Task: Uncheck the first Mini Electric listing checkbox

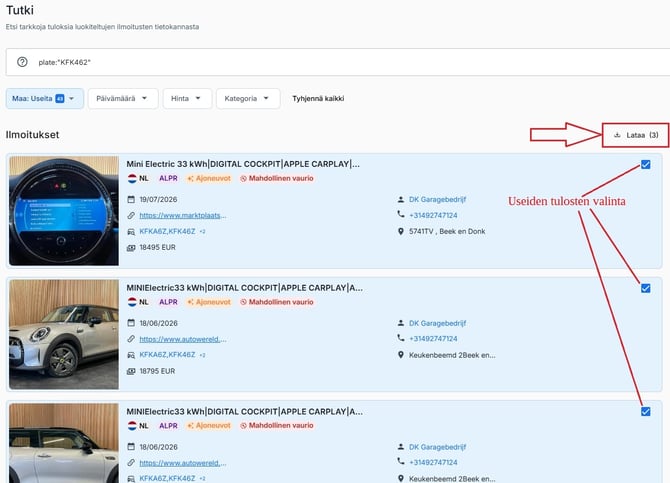Action: [x=646, y=165]
